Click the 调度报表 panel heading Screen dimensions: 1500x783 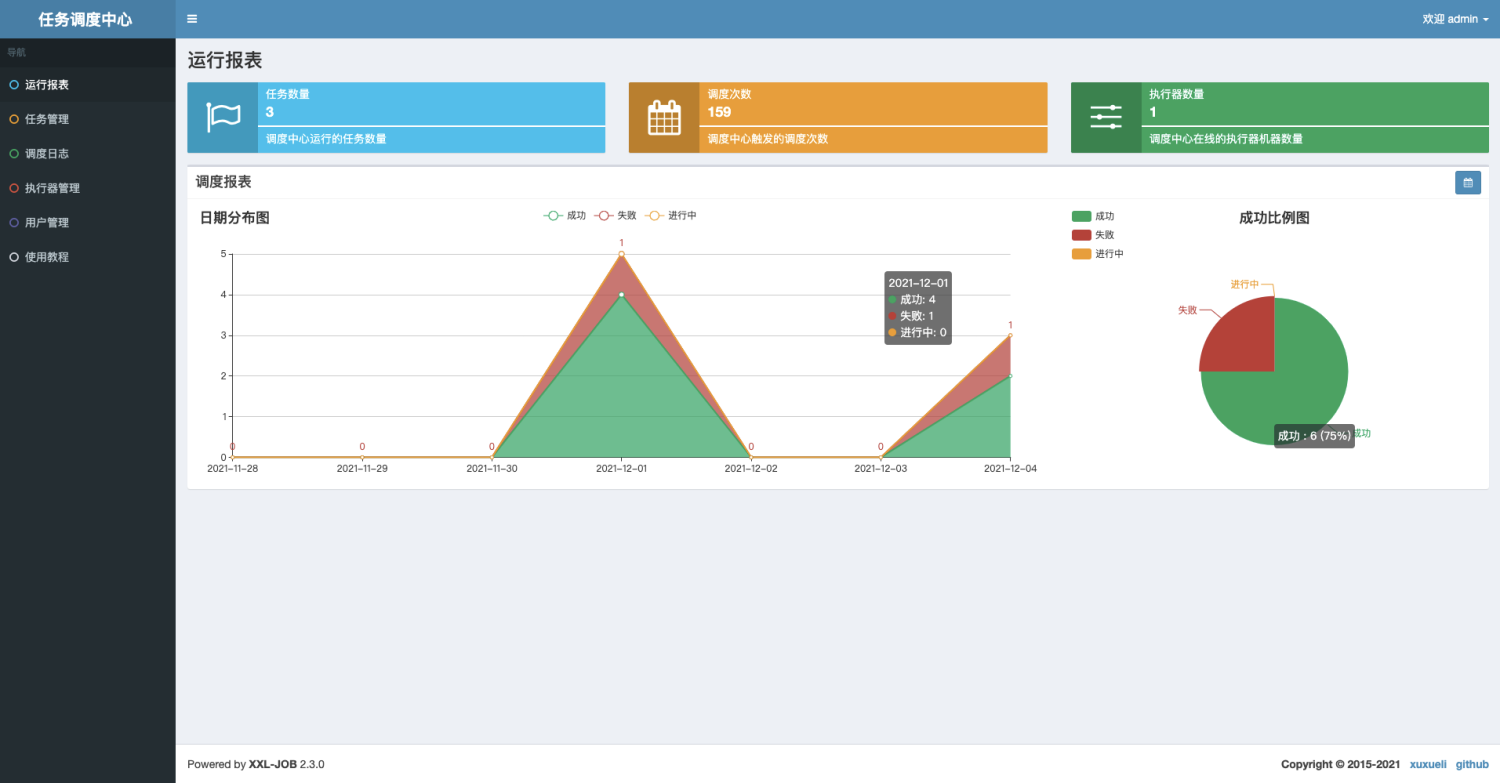[223, 181]
